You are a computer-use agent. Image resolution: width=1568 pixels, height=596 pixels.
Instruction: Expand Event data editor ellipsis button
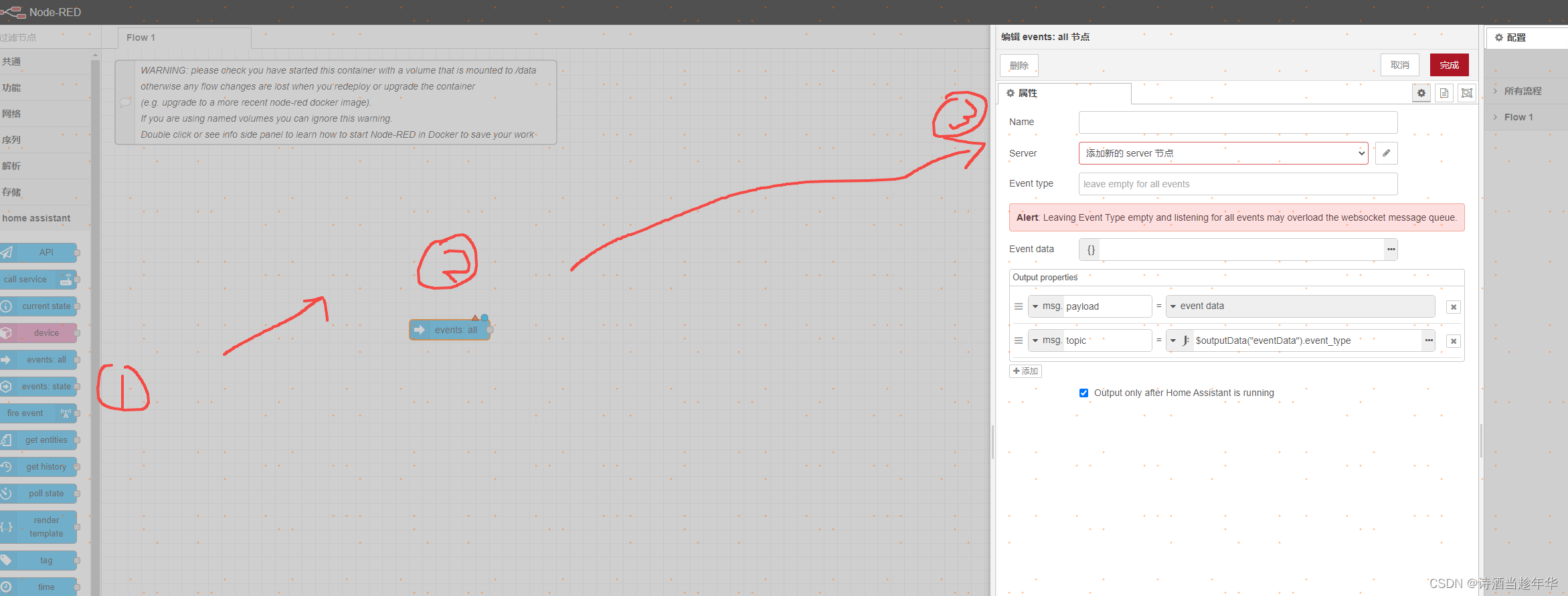tap(1391, 249)
